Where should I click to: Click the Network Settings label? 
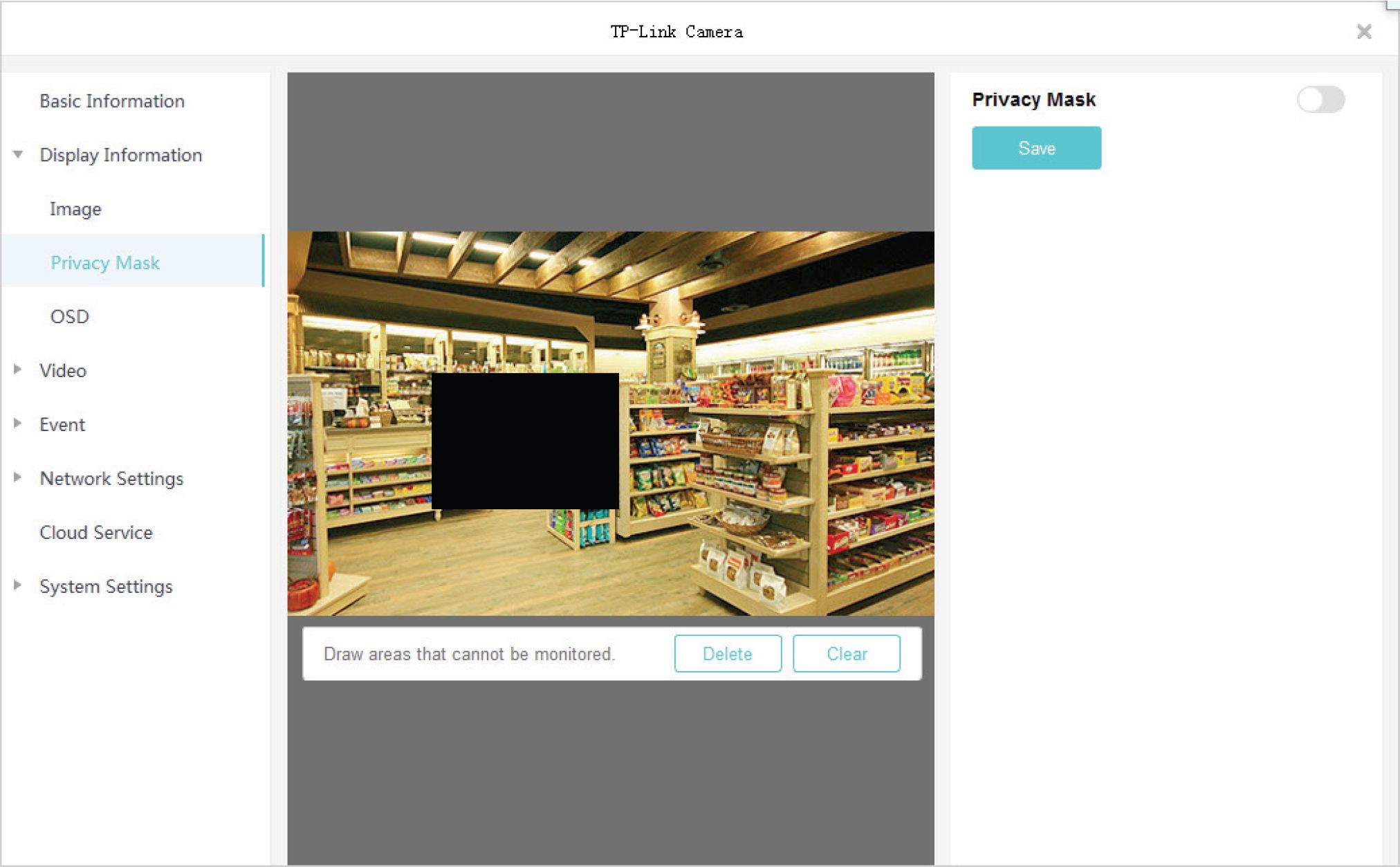tap(111, 478)
